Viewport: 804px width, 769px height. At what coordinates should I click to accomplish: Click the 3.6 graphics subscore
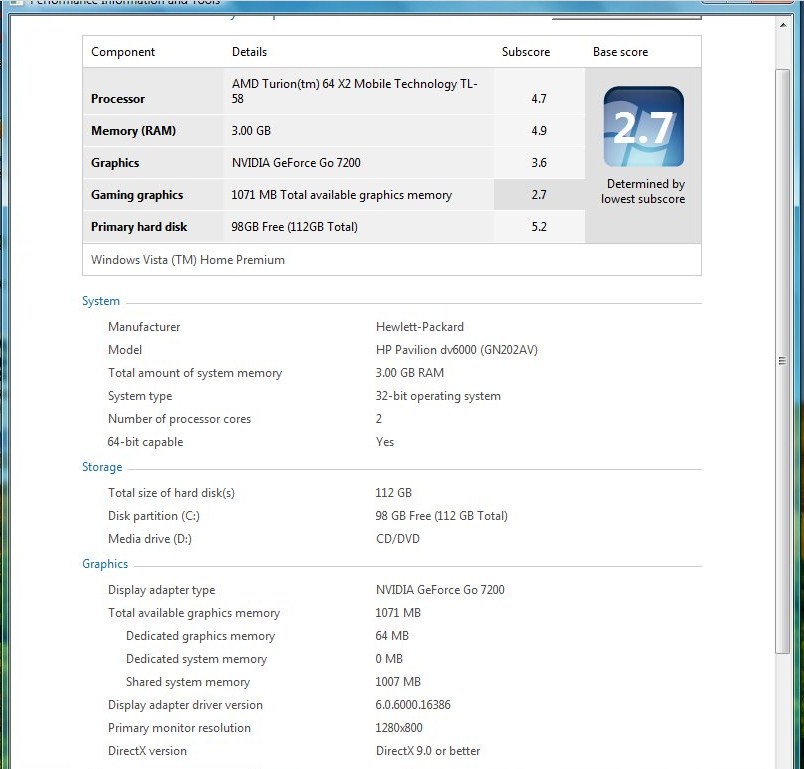tap(539, 163)
